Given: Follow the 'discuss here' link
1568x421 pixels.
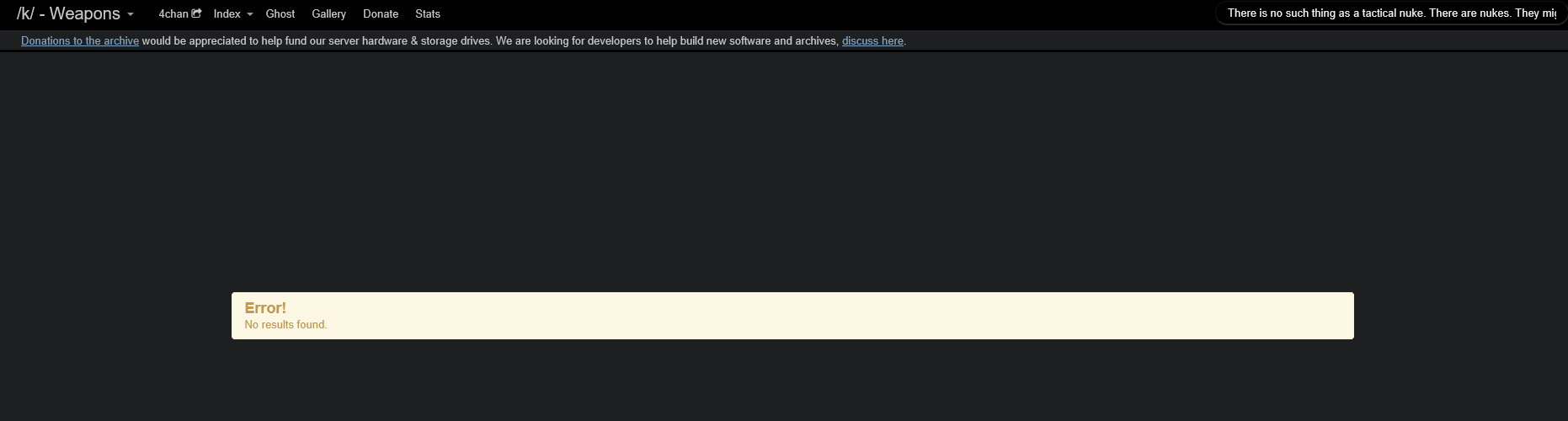Looking at the screenshot, I should (872, 40).
